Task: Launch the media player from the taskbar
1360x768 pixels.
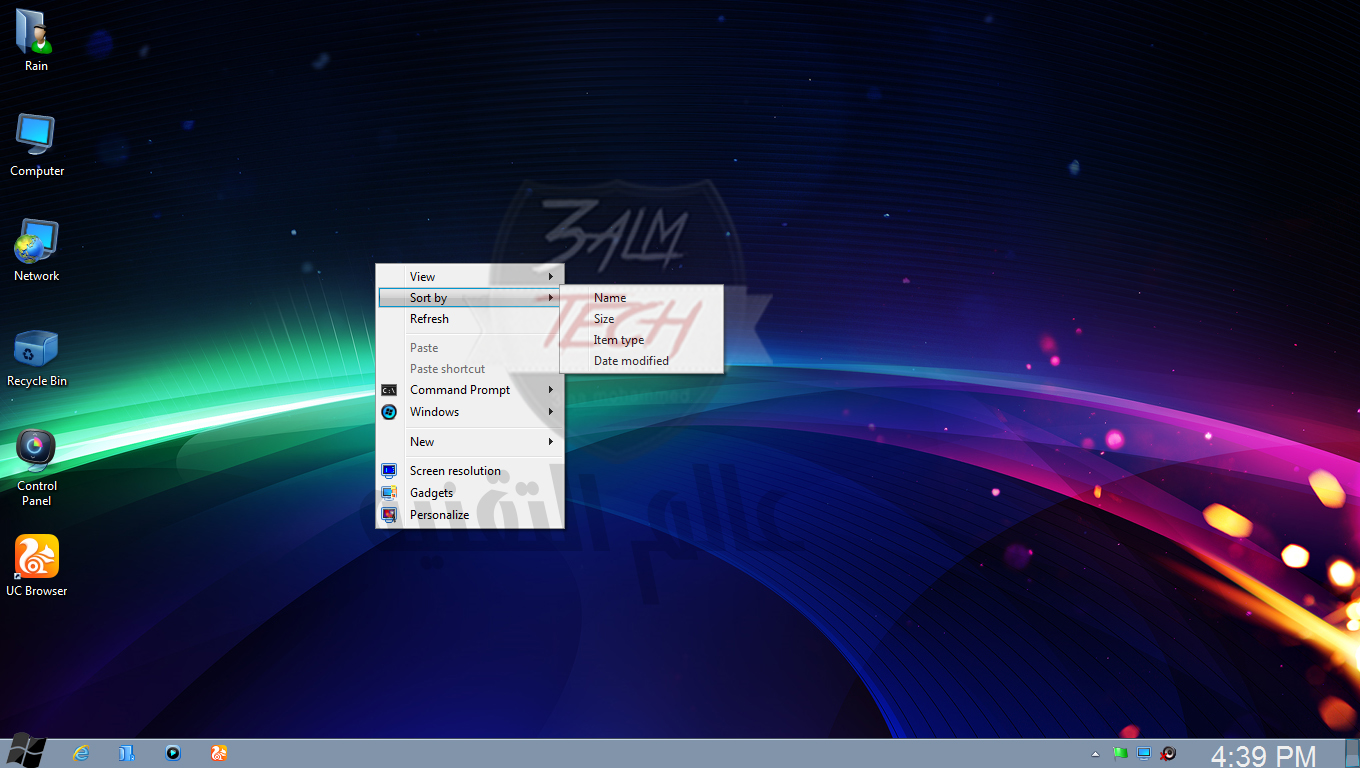Action: tap(172, 753)
